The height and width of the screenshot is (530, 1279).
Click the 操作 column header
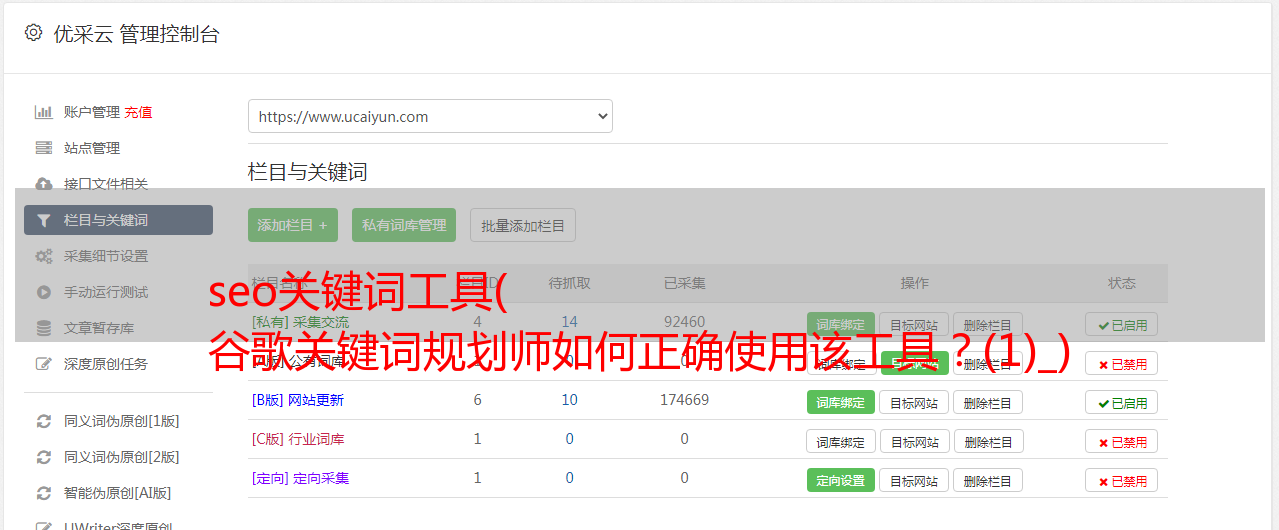(x=914, y=283)
